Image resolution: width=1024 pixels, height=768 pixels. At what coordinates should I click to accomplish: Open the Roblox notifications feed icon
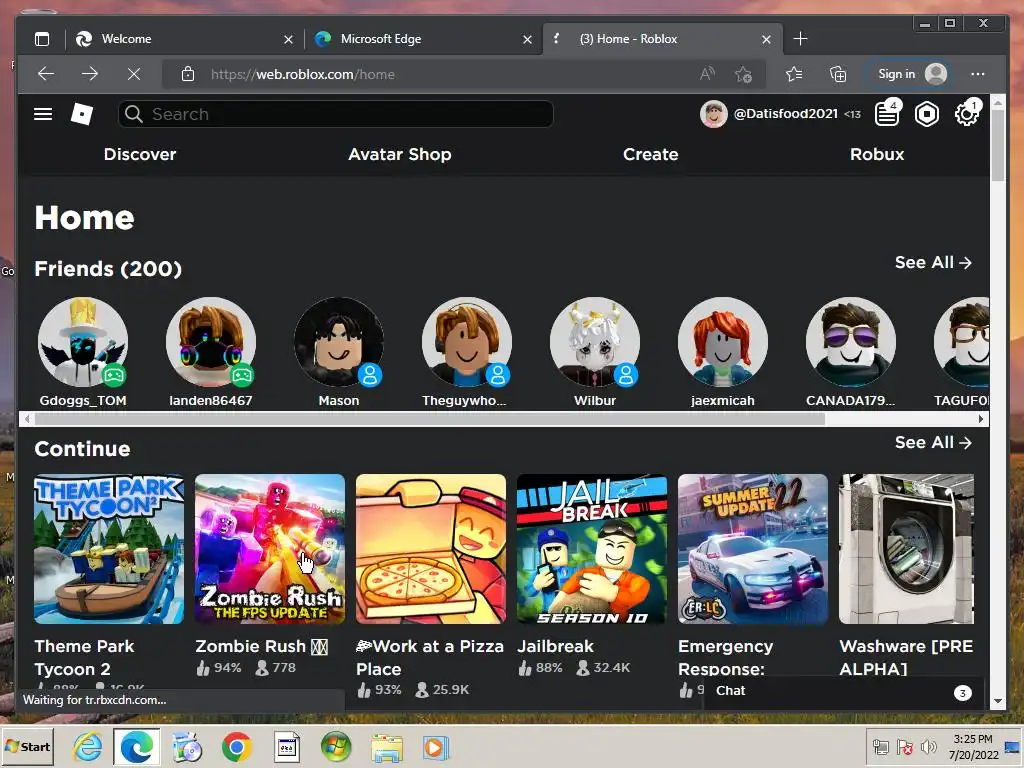click(x=887, y=114)
